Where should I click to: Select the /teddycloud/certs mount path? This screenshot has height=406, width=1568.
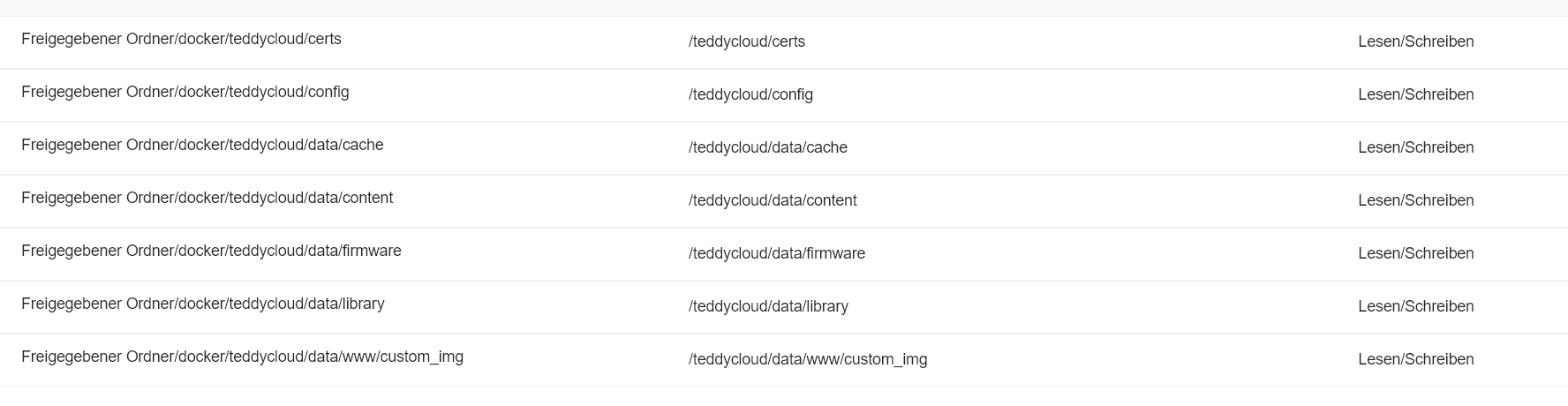(x=747, y=41)
